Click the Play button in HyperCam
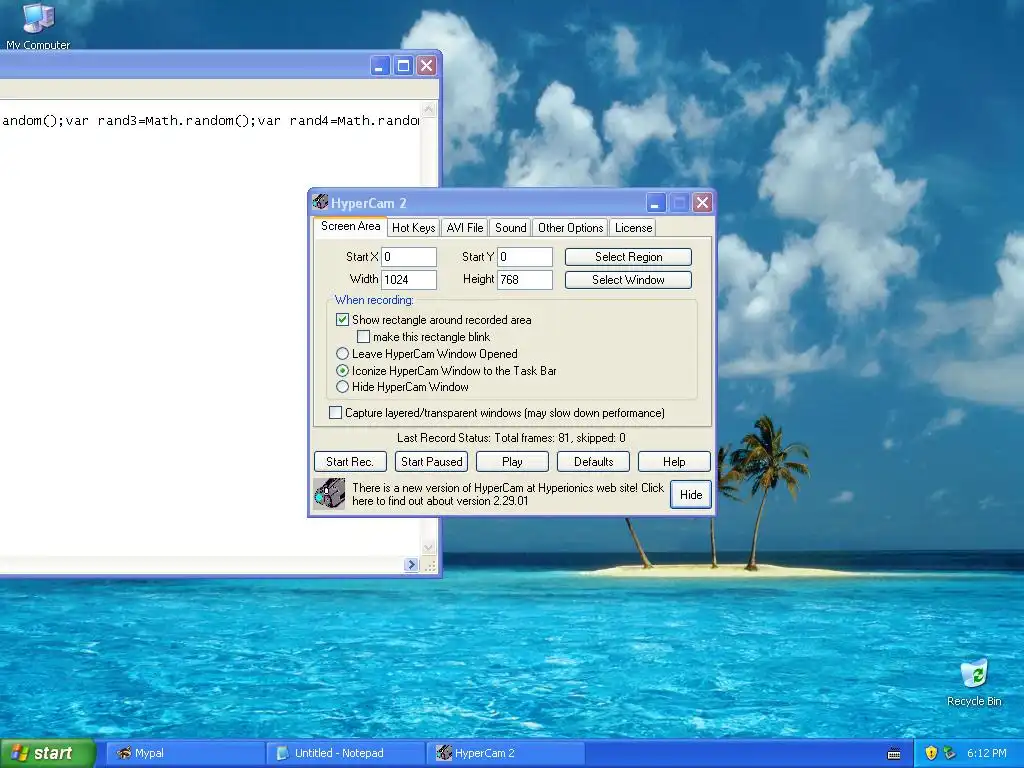Viewport: 1024px width, 768px height. tap(512, 462)
